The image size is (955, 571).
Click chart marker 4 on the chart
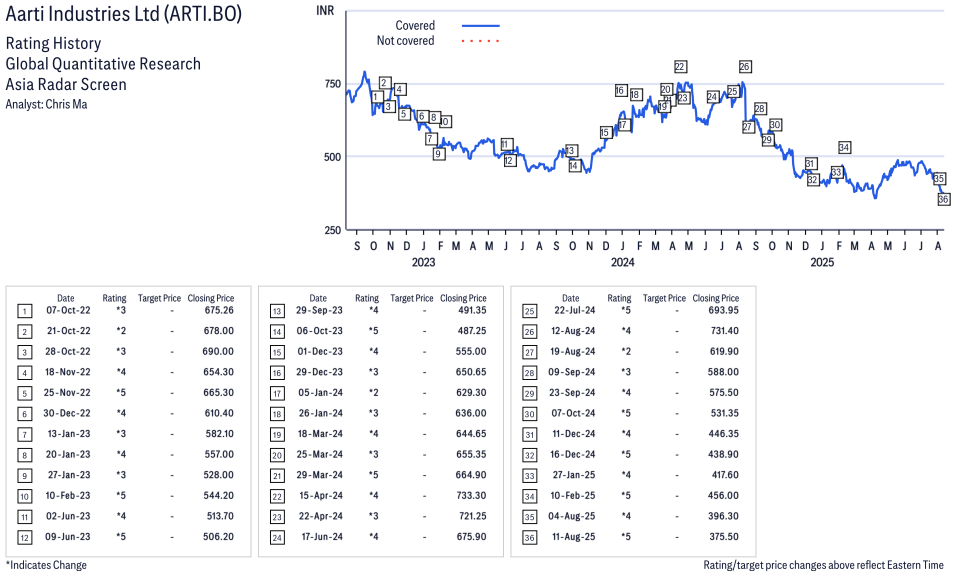400,89
